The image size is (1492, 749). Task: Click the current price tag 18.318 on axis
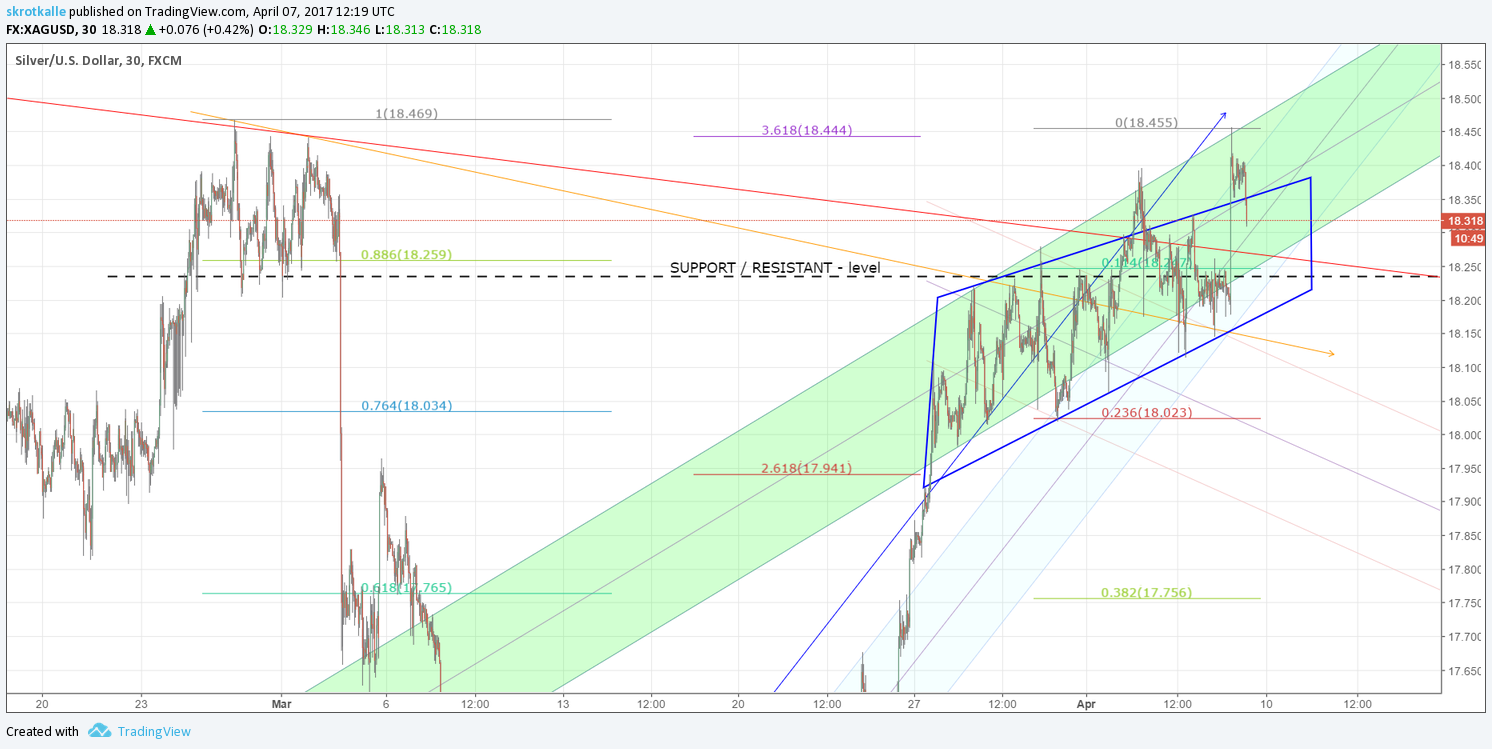(1464, 221)
